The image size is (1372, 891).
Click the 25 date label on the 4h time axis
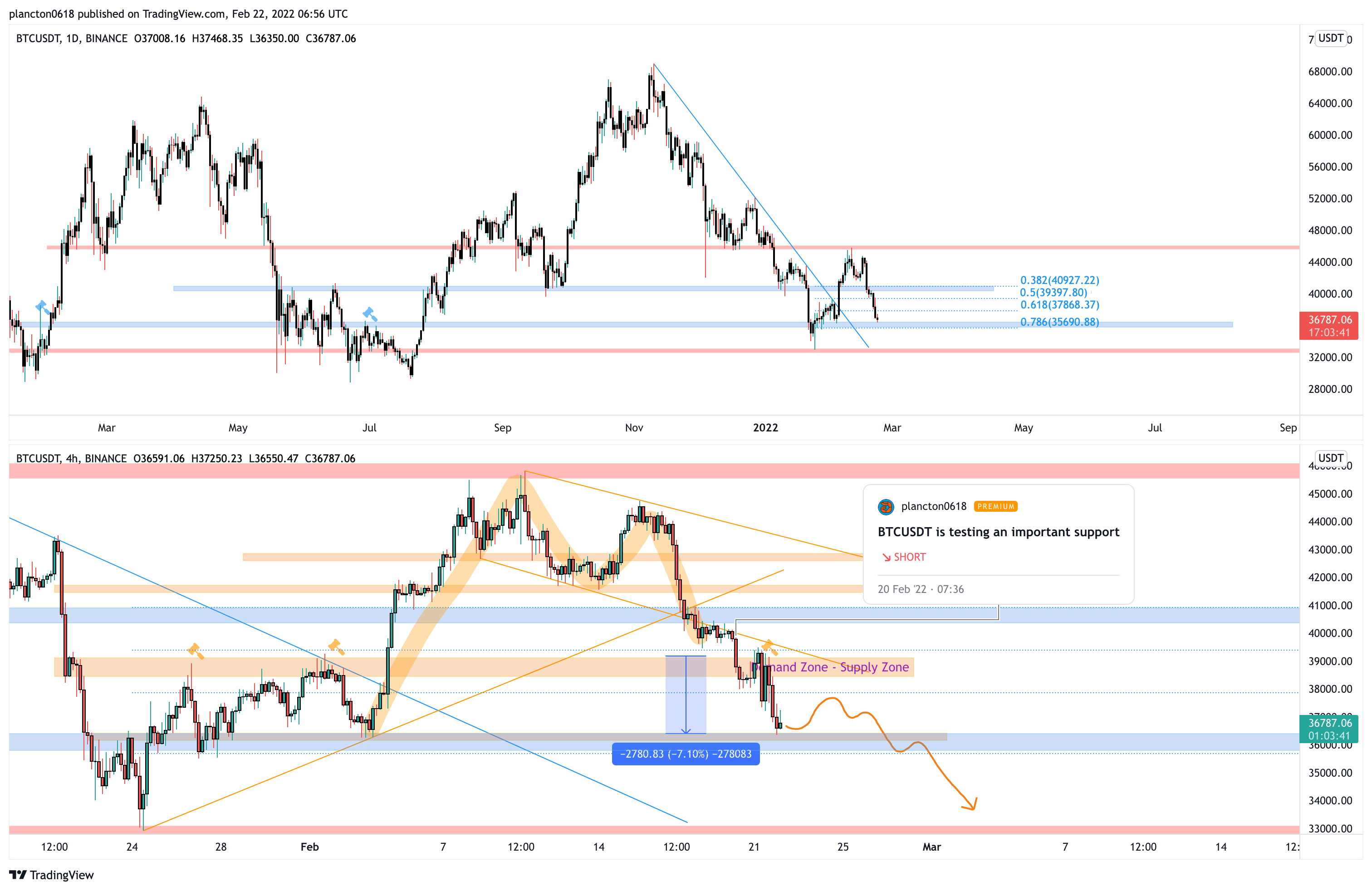tap(843, 847)
